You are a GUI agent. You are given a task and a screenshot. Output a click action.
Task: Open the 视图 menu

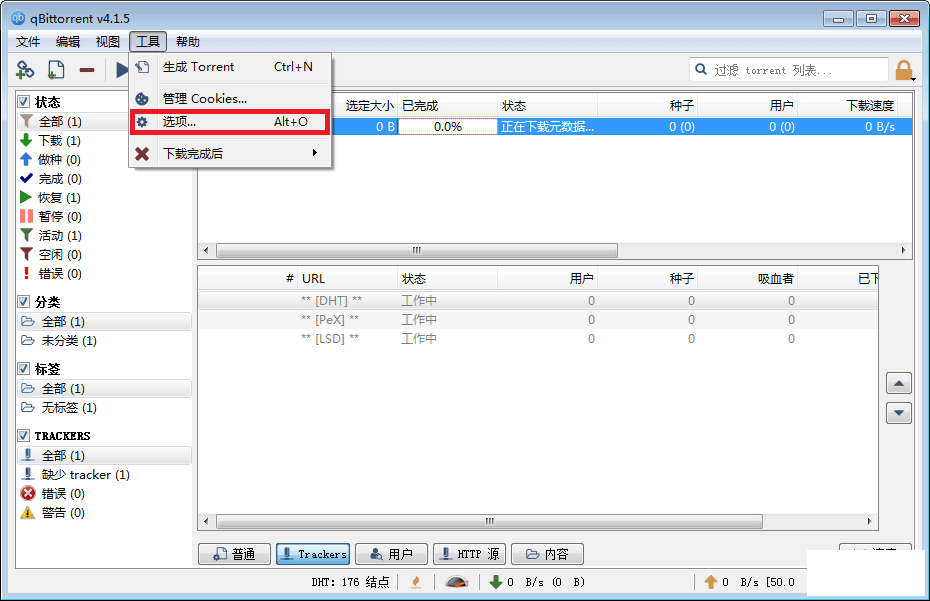coord(107,42)
